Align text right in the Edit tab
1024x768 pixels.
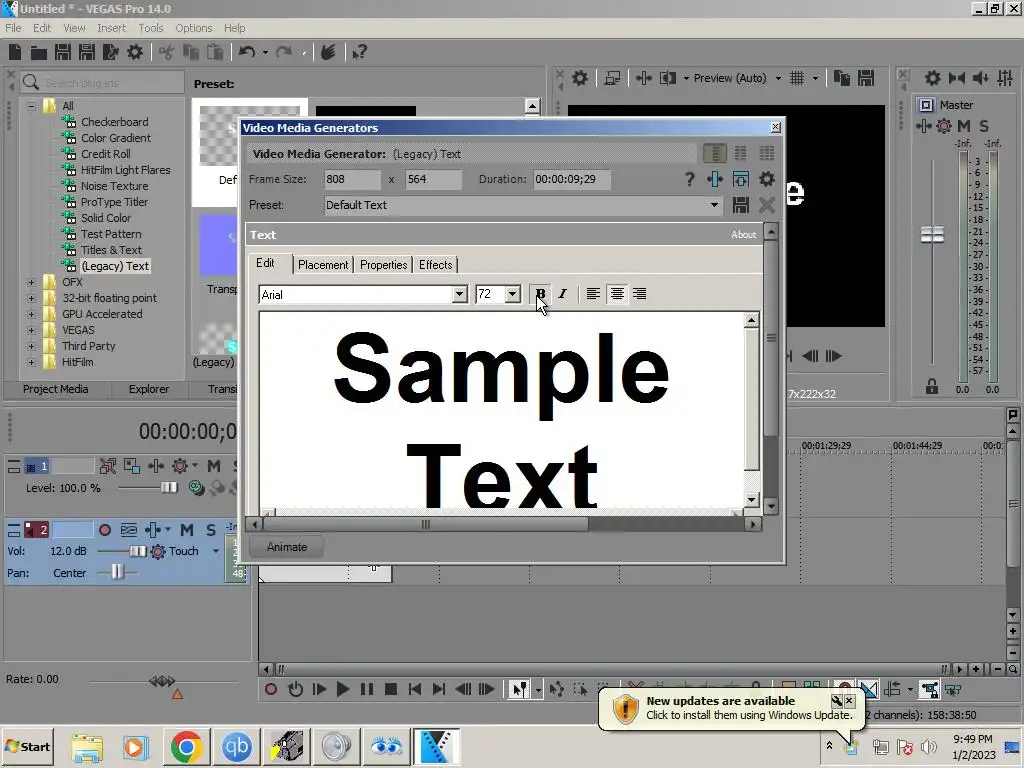point(640,294)
